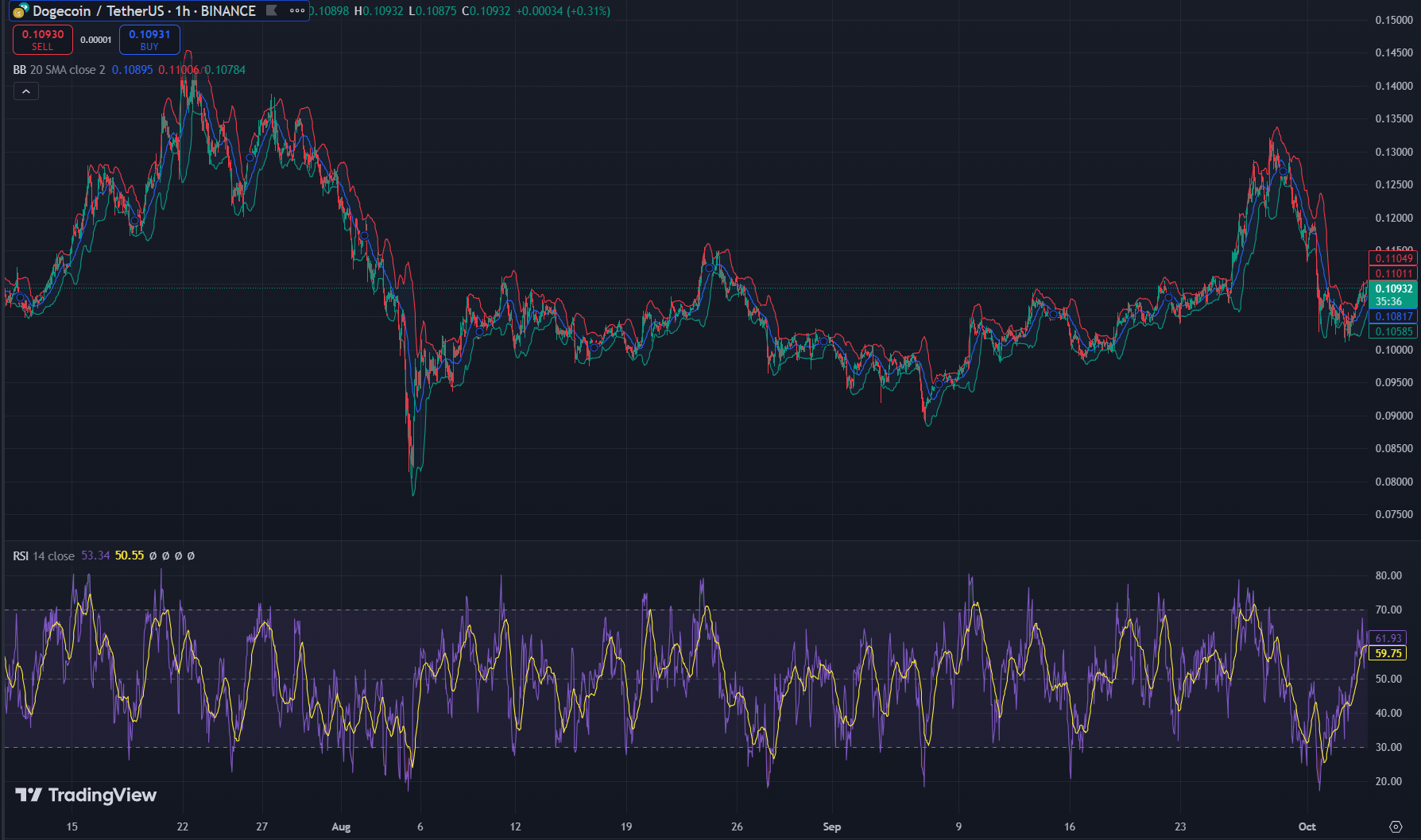
Task: Click the Sep label on time axis
Action: point(831,826)
